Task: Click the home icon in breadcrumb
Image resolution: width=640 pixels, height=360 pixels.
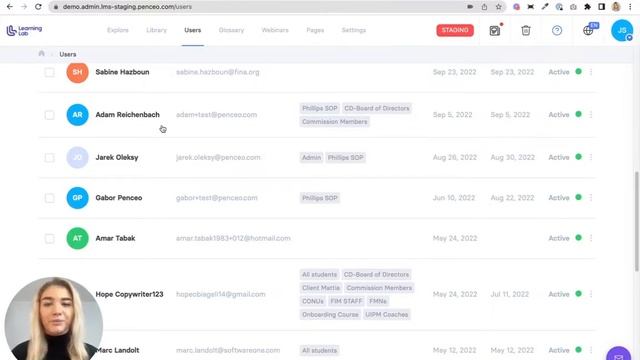Action: [x=41, y=53]
